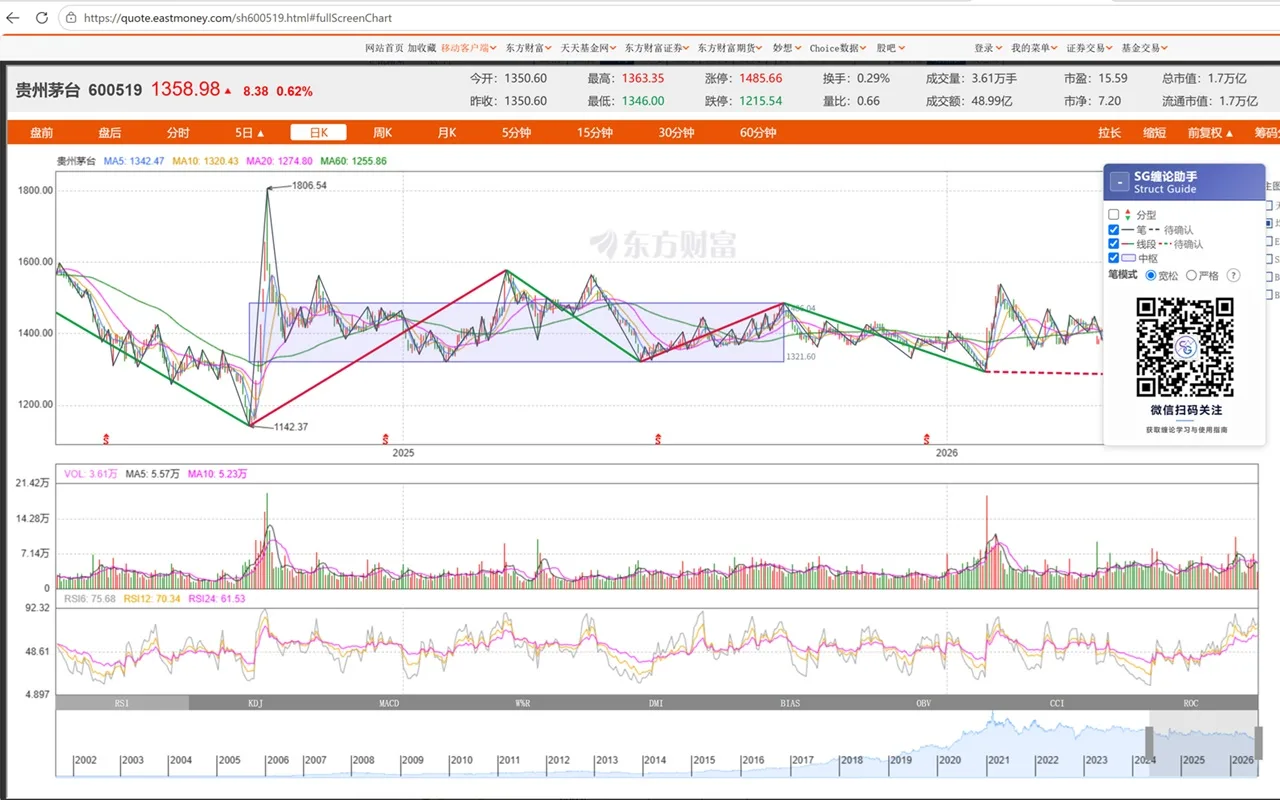Expand the 东方财富证券 dropdown
Viewport: 1280px width, 800px height.
click(x=657, y=48)
